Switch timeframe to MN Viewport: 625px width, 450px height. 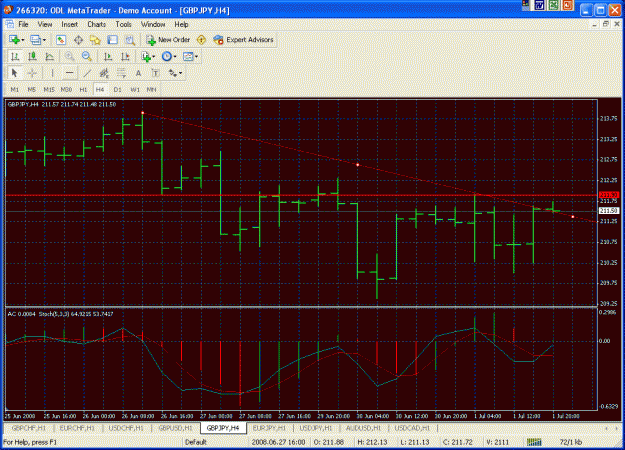tap(151, 90)
